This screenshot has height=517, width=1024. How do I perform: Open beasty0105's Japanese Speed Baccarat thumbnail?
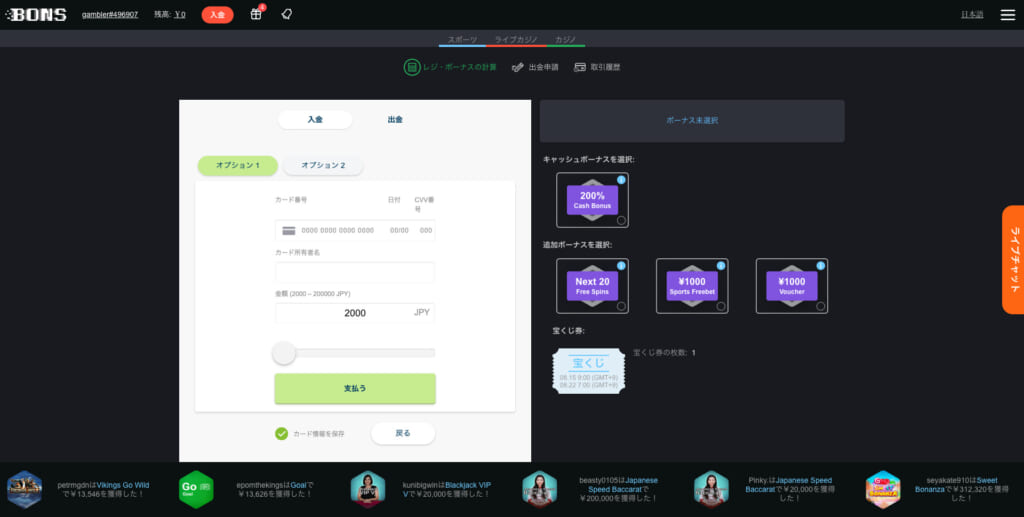(539, 490)
